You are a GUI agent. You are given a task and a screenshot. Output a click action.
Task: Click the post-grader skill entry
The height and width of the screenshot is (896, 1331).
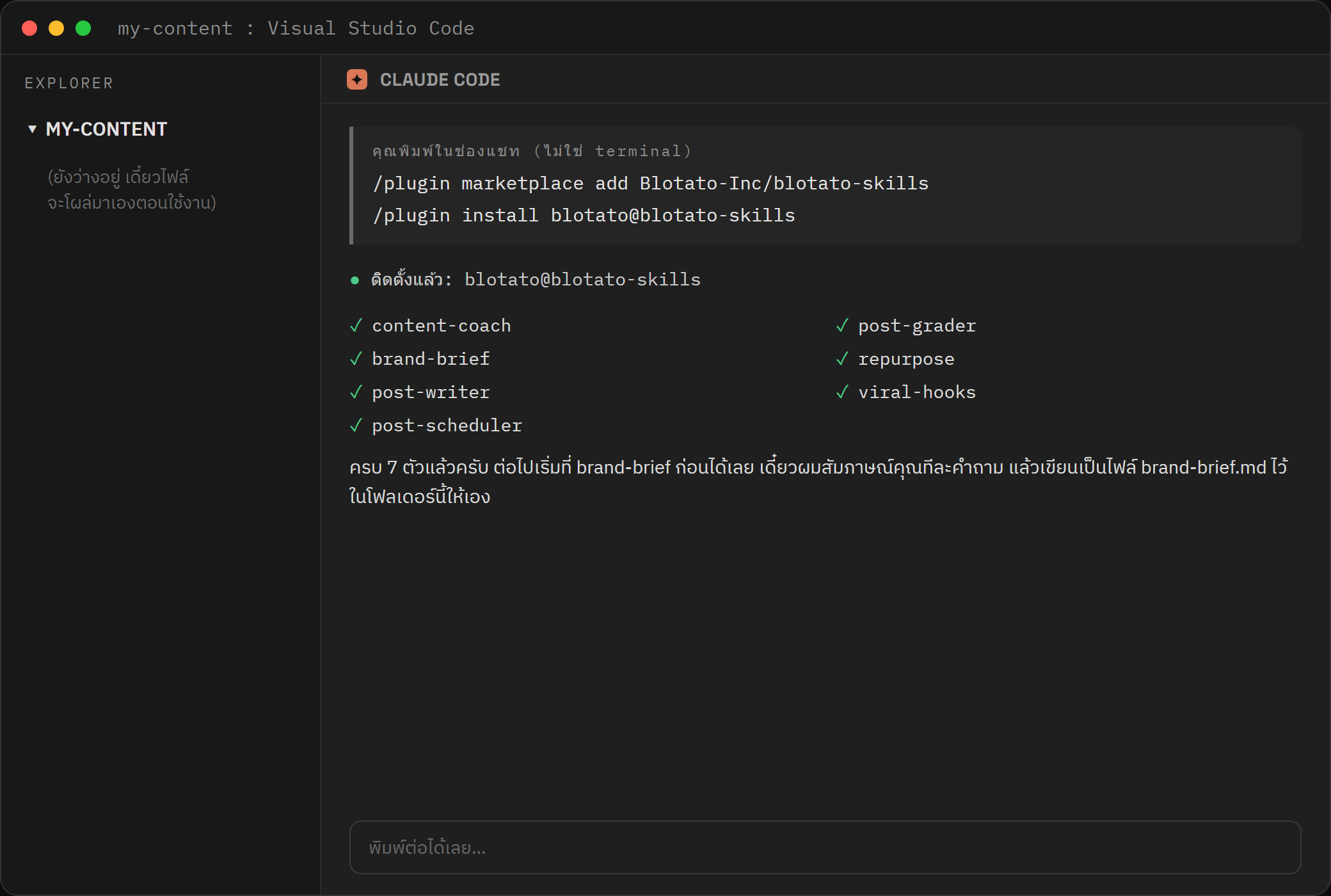917,326
